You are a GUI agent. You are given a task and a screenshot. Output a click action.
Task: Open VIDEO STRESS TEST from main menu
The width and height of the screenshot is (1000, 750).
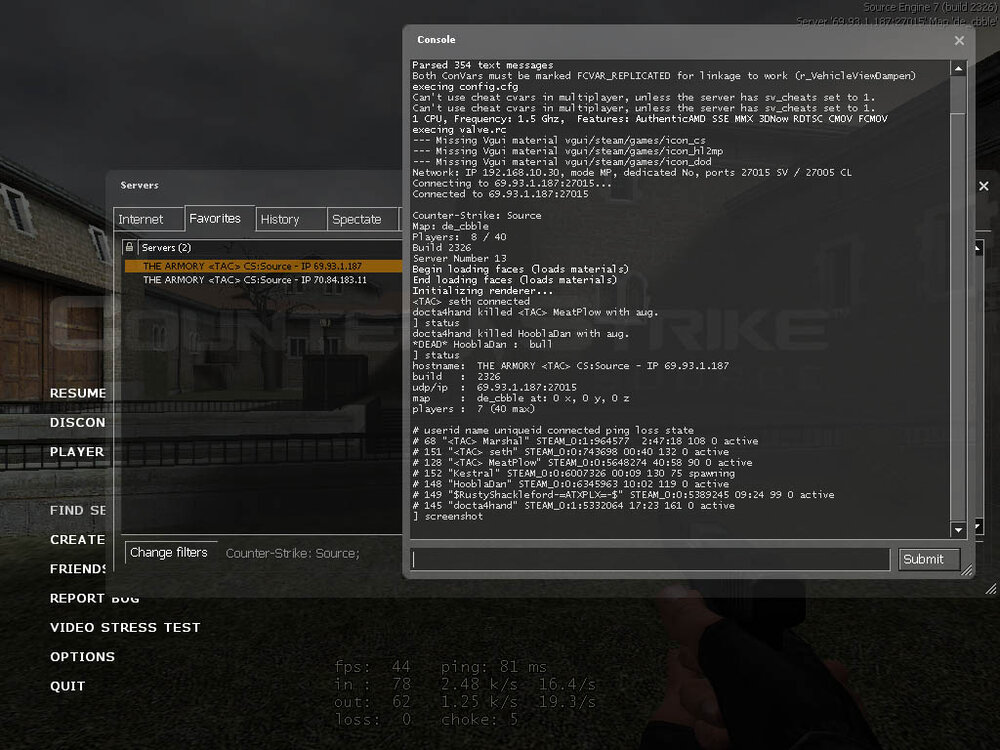click(x=125, y=628)
